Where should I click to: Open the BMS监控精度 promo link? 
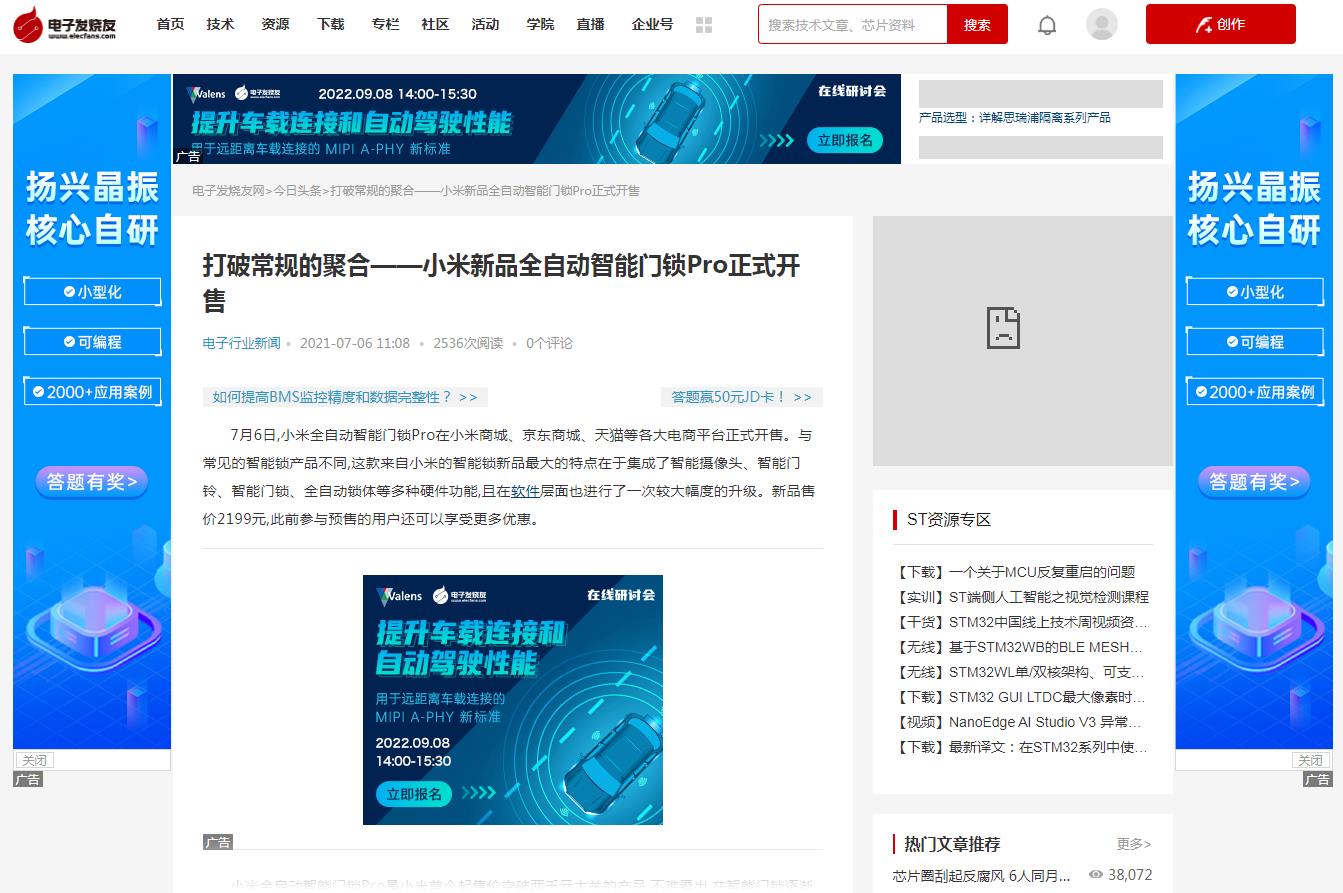pos(344,397)
